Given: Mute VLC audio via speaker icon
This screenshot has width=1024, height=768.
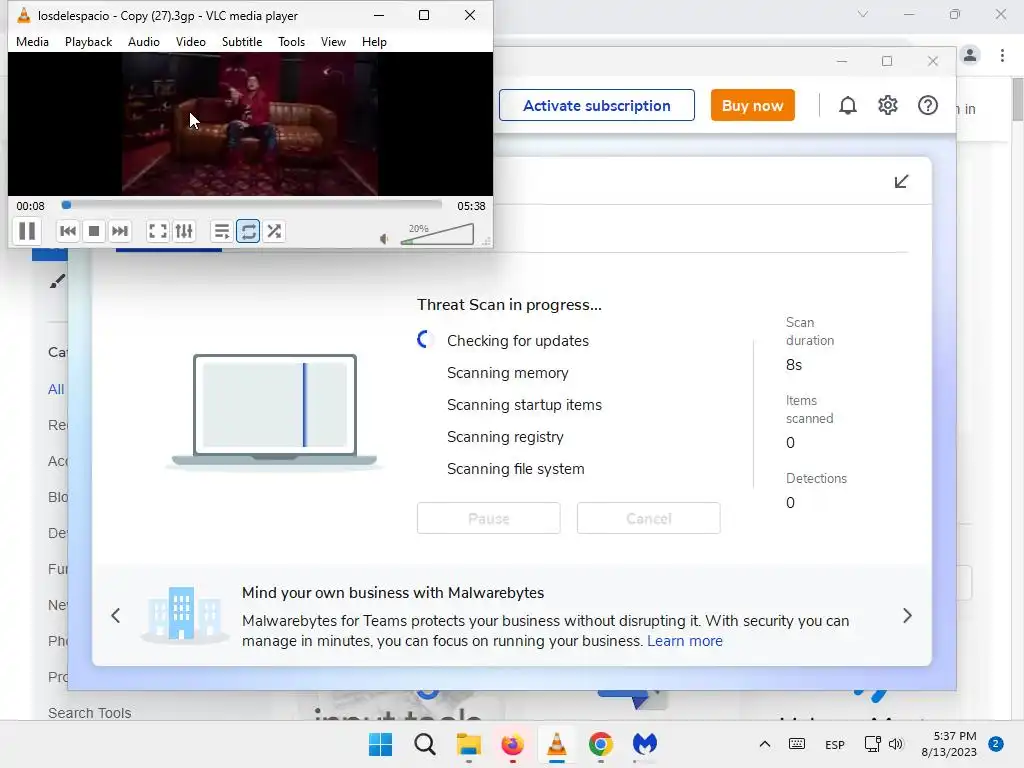Looking at the screenshot, I should click(x=384, y=239).
